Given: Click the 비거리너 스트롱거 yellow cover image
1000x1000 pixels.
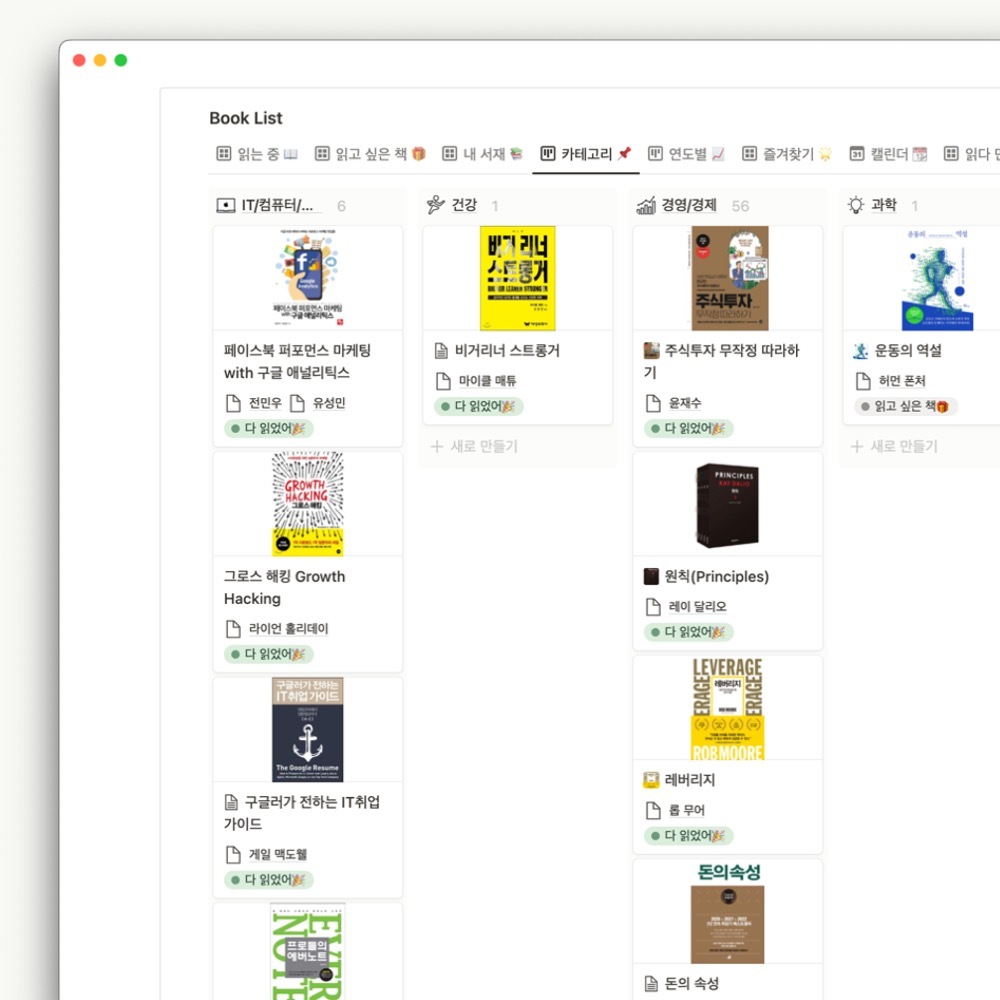Looking at the screenshot, I should (518, 278).
